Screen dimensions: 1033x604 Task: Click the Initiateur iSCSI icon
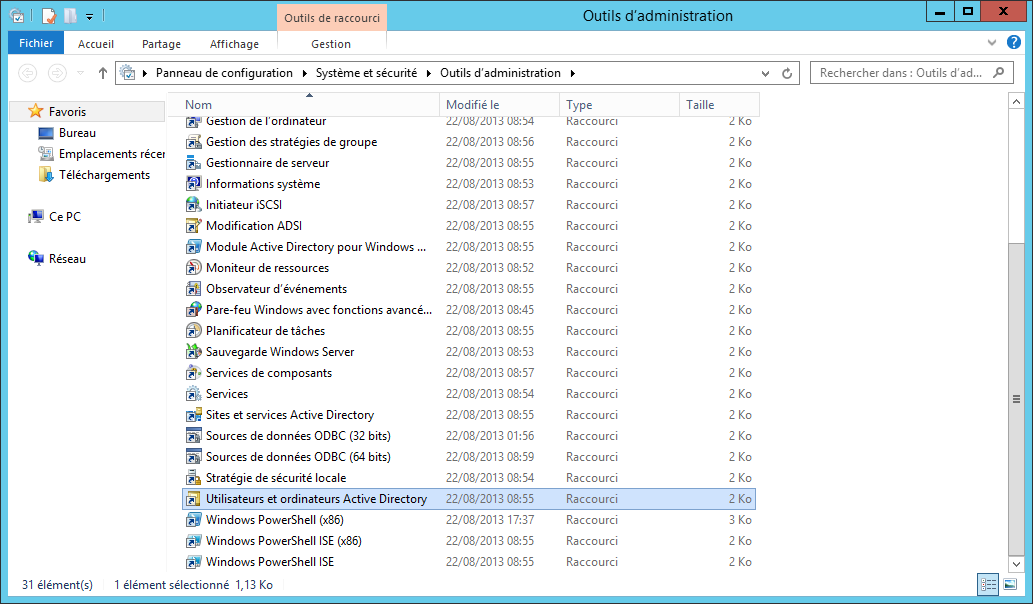[x=193, y=205]
